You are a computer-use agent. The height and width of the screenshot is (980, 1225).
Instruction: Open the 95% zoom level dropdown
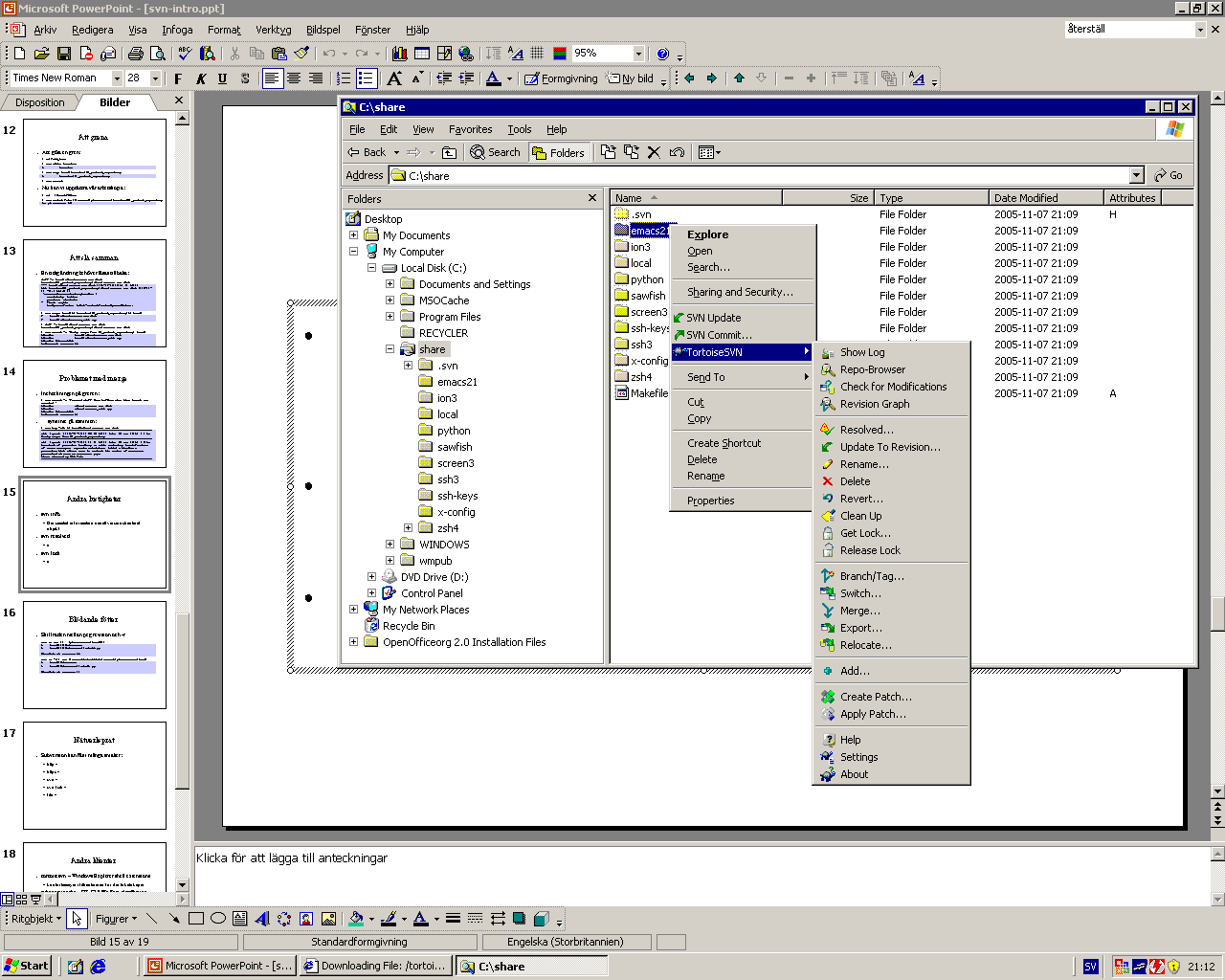tap(638, 54)
